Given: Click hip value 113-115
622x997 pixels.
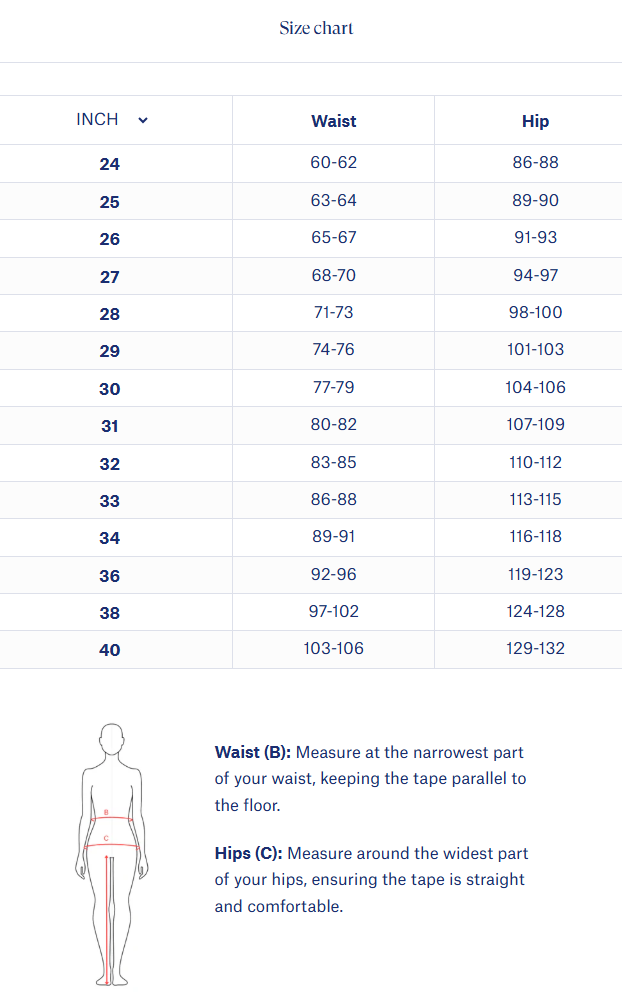Looking at the screenshot, I should click(535, 499).
